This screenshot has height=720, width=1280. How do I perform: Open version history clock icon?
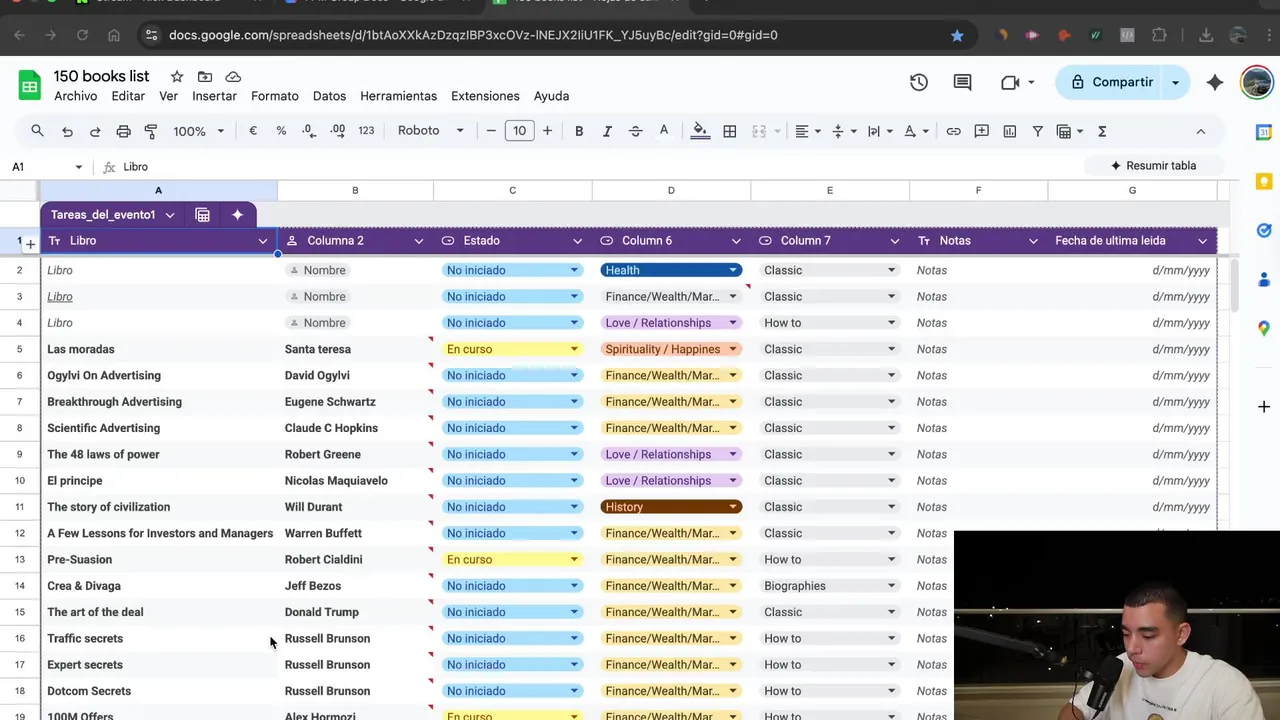point(919,82)
